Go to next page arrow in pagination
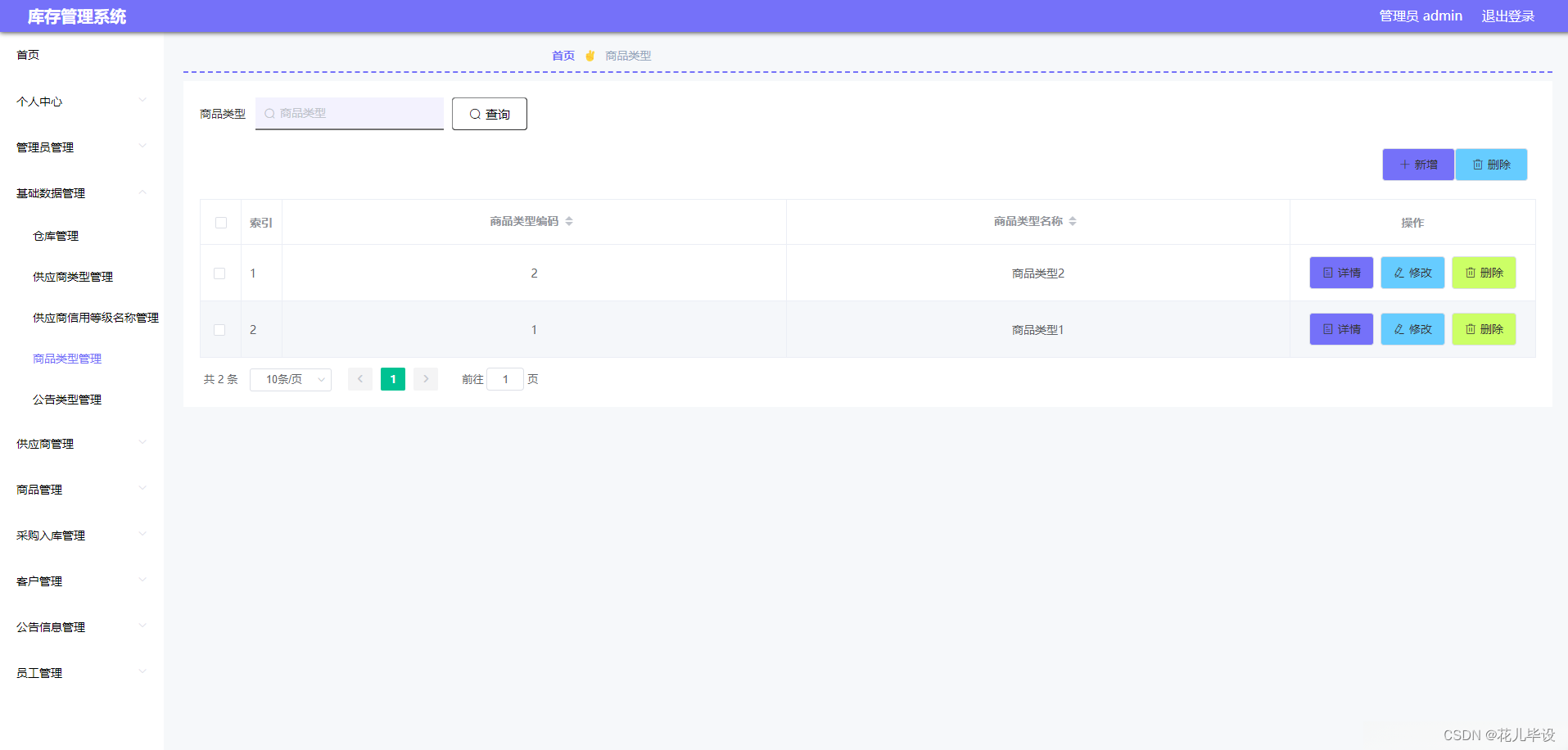This screenshot has height=750, width=1568. tap(426, 379)
